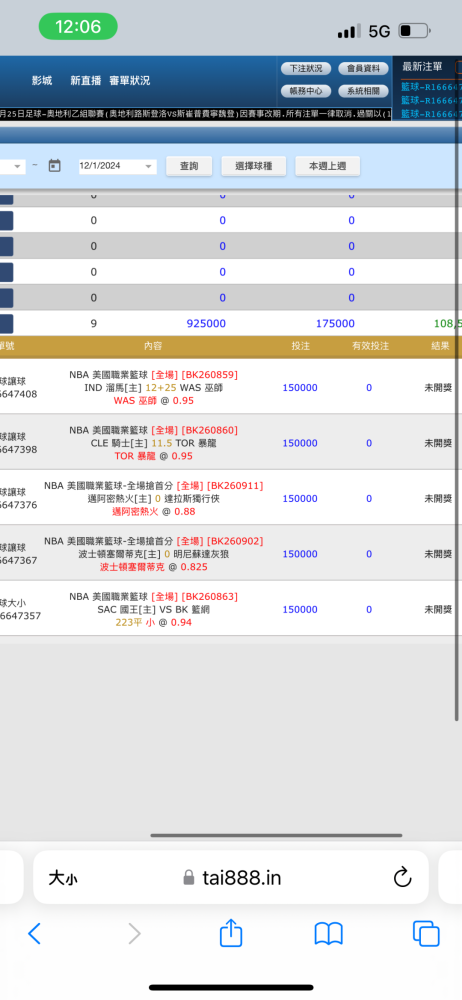Tap the Safari forward arrow
Screen dimensions: 462x1000
tap(134, 934)
